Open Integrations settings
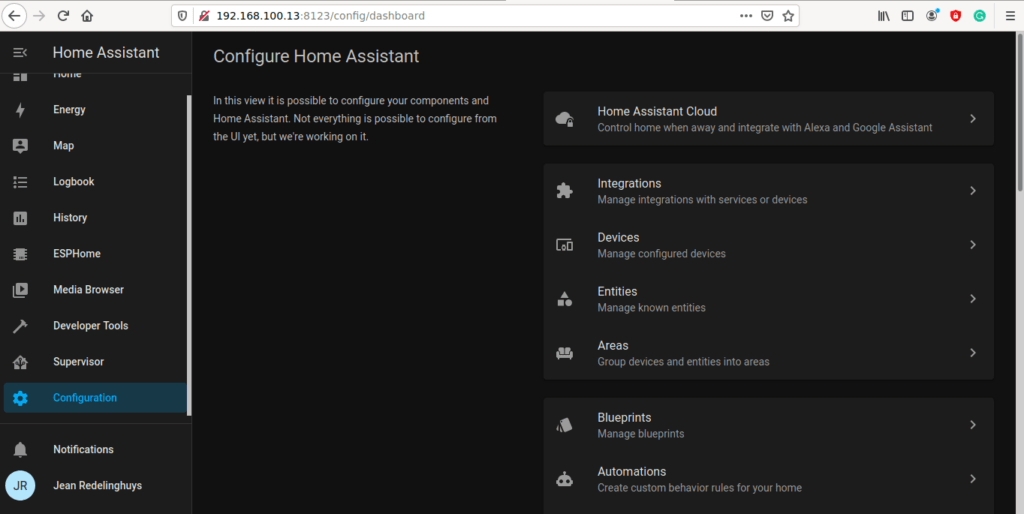The width and height of the screenshot is (1024, 514). (x=769, y=191)
